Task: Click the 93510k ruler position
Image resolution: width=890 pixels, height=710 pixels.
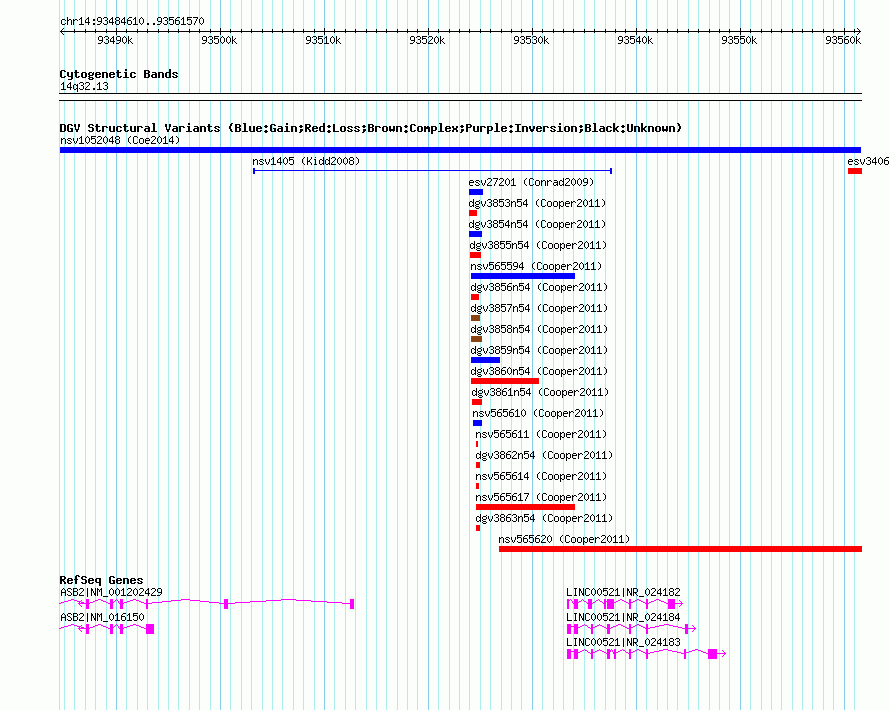Action: 323,40
